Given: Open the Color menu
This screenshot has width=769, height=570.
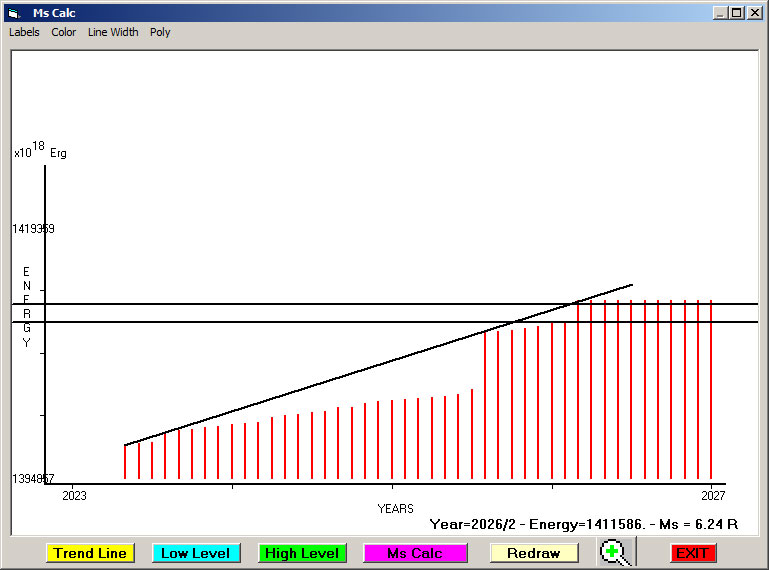Looking at the screenshot, I should [64, 32].
